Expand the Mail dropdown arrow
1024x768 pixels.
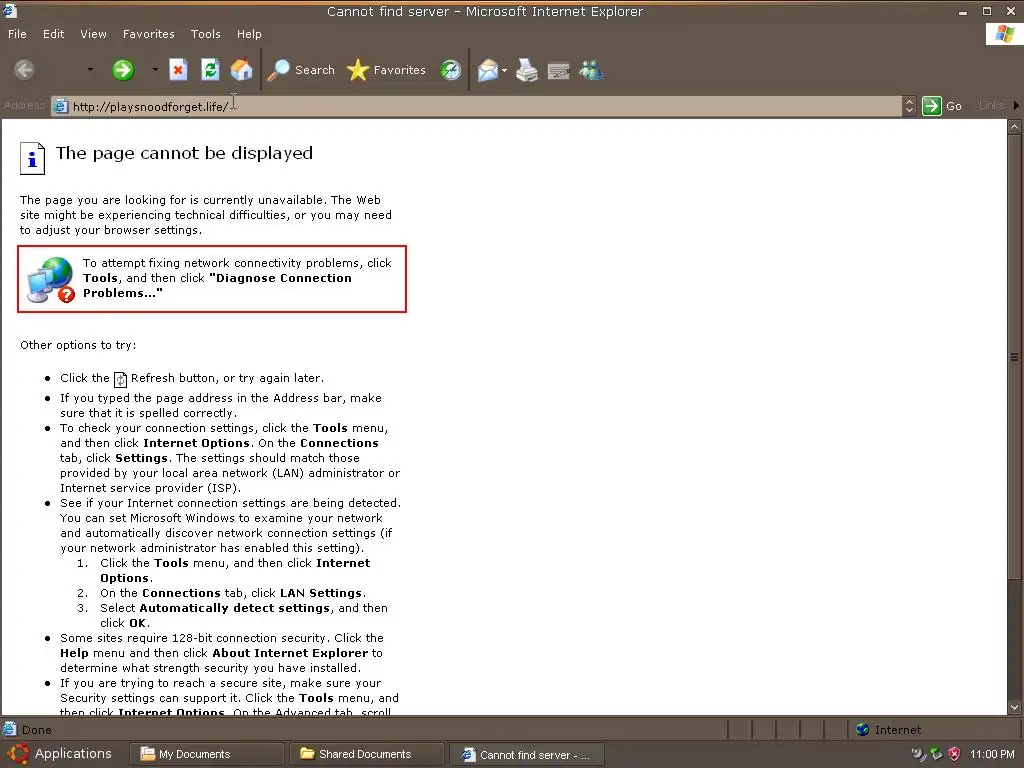pos(504,70)
